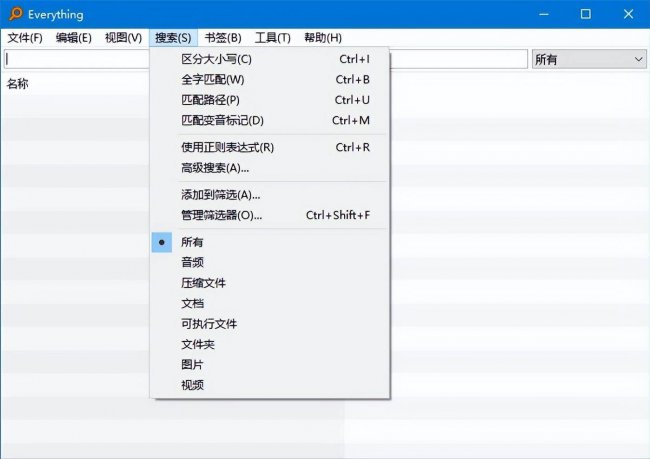
Task: Click the Everything magnifier app icon
Action: 16,14
